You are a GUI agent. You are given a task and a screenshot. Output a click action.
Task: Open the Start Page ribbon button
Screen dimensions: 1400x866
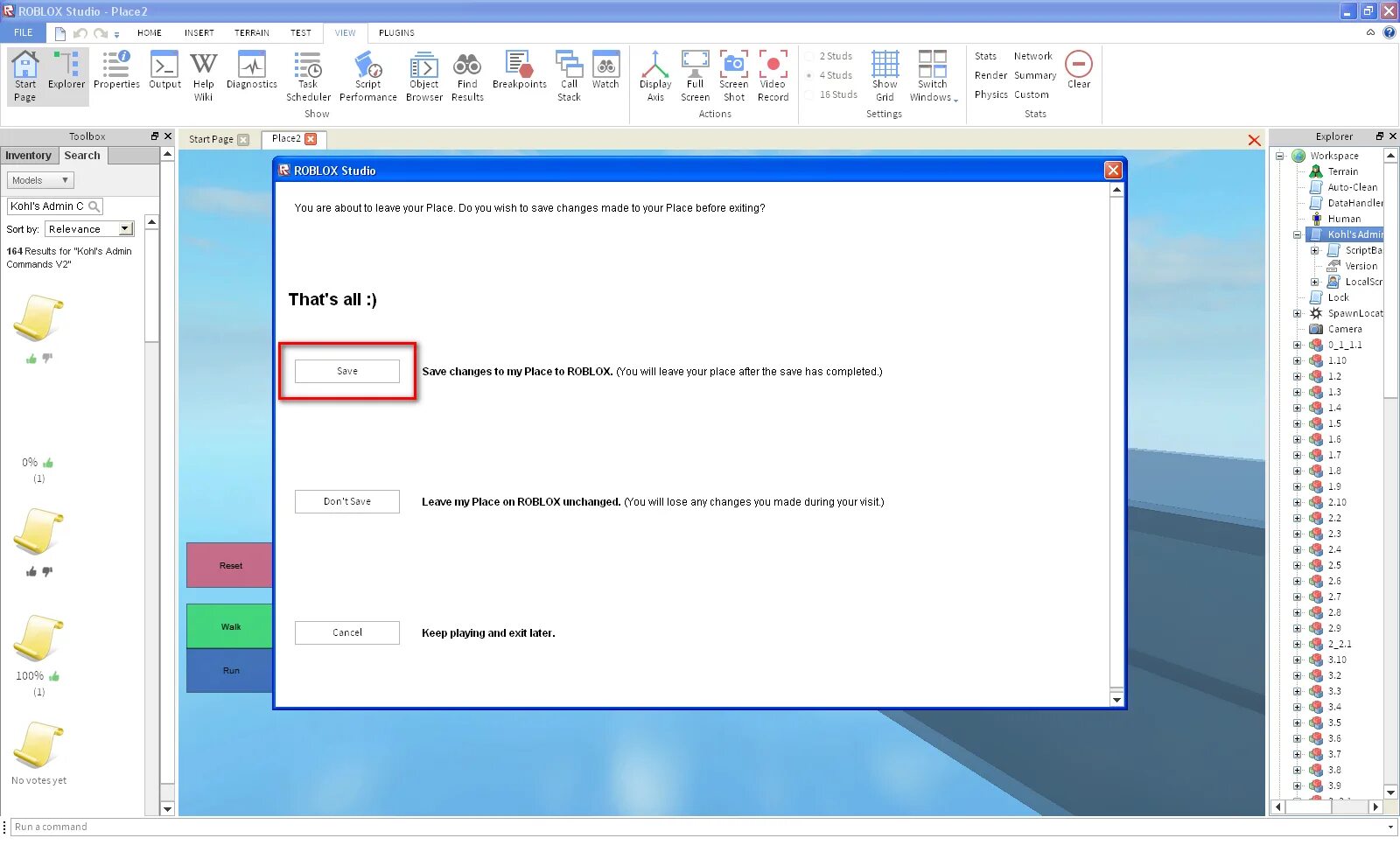25,76
